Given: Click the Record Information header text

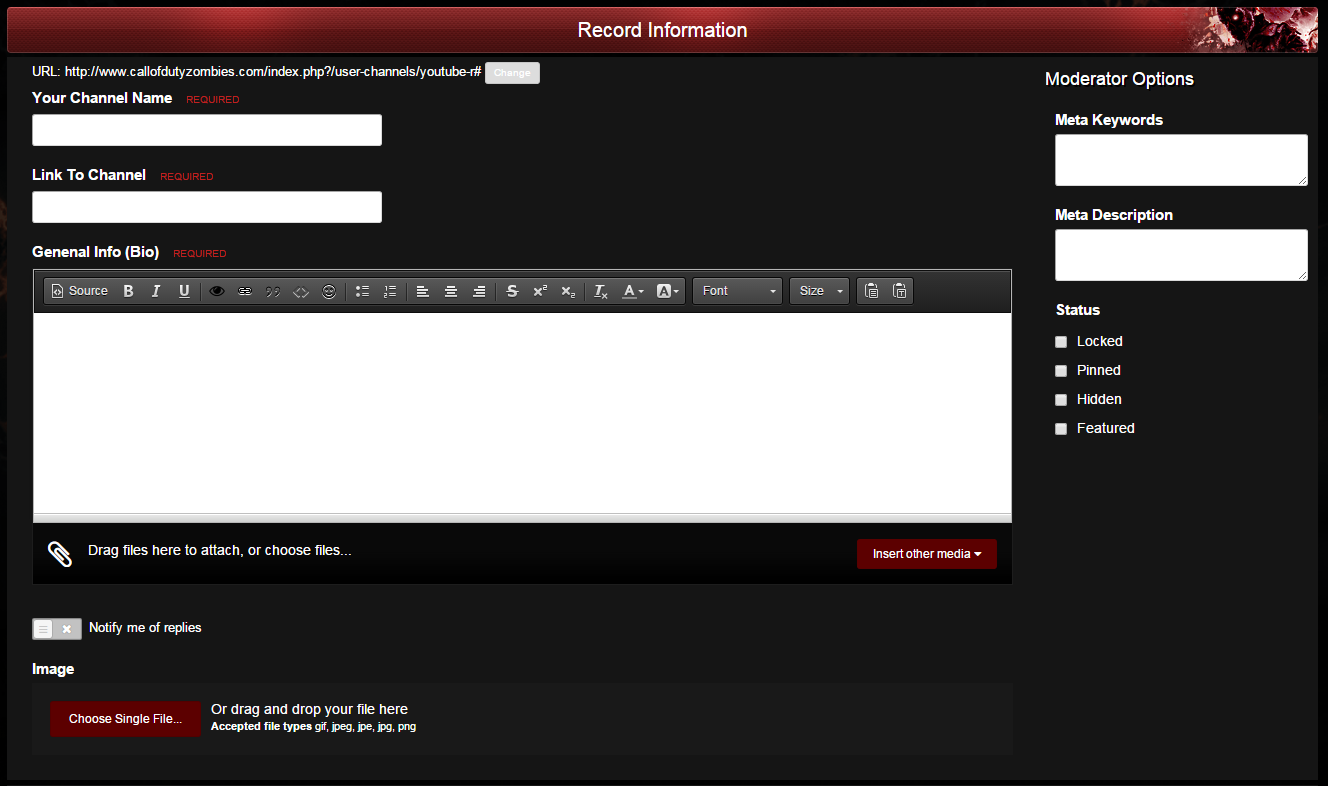Looking at the screenshot, I should click(662, 30).
